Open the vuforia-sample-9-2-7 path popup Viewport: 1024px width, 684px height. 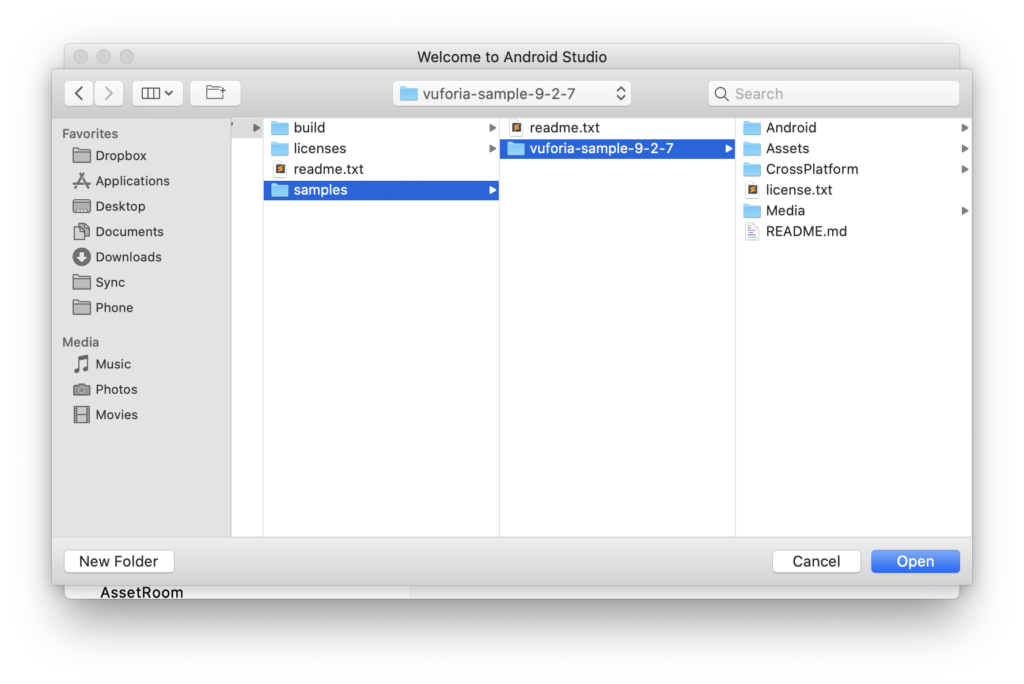pos(512,93)
